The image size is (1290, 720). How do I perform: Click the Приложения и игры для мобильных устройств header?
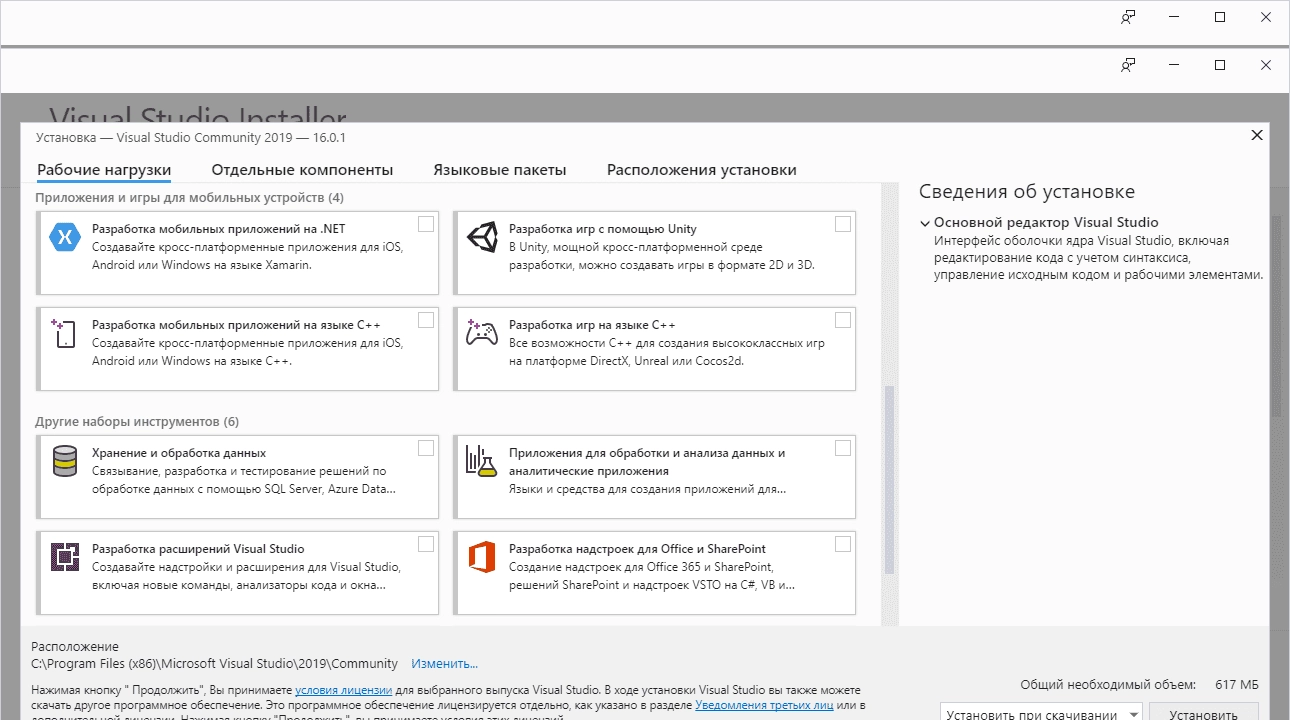click(x=189, y=197)
